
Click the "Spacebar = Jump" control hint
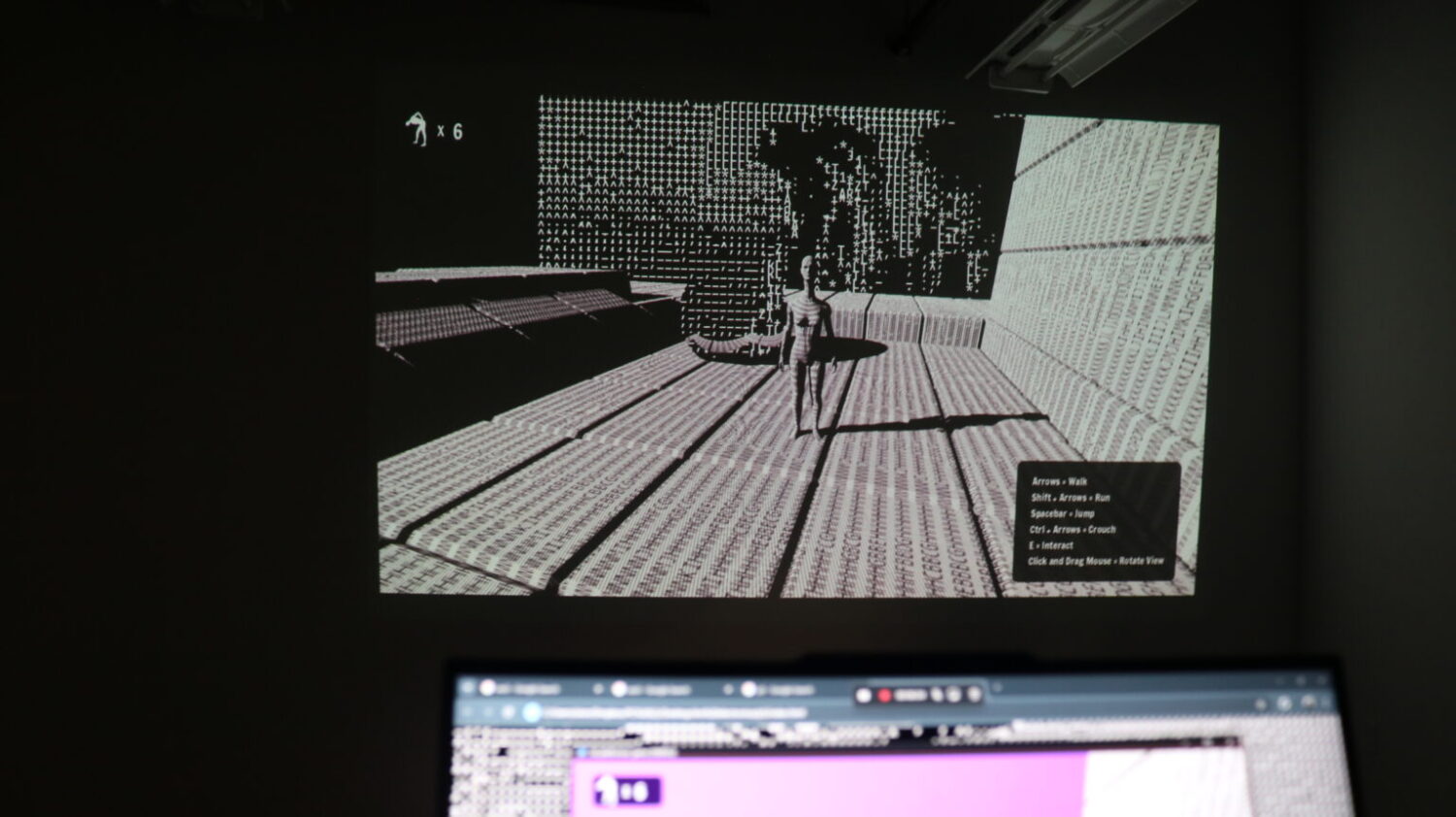pos(1062,513)
